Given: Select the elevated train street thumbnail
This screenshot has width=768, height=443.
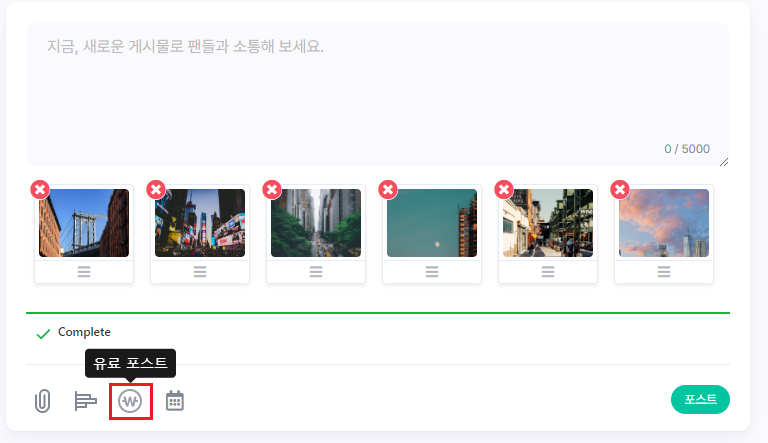Looking at the screenshot, I should (x=548, y=223).
